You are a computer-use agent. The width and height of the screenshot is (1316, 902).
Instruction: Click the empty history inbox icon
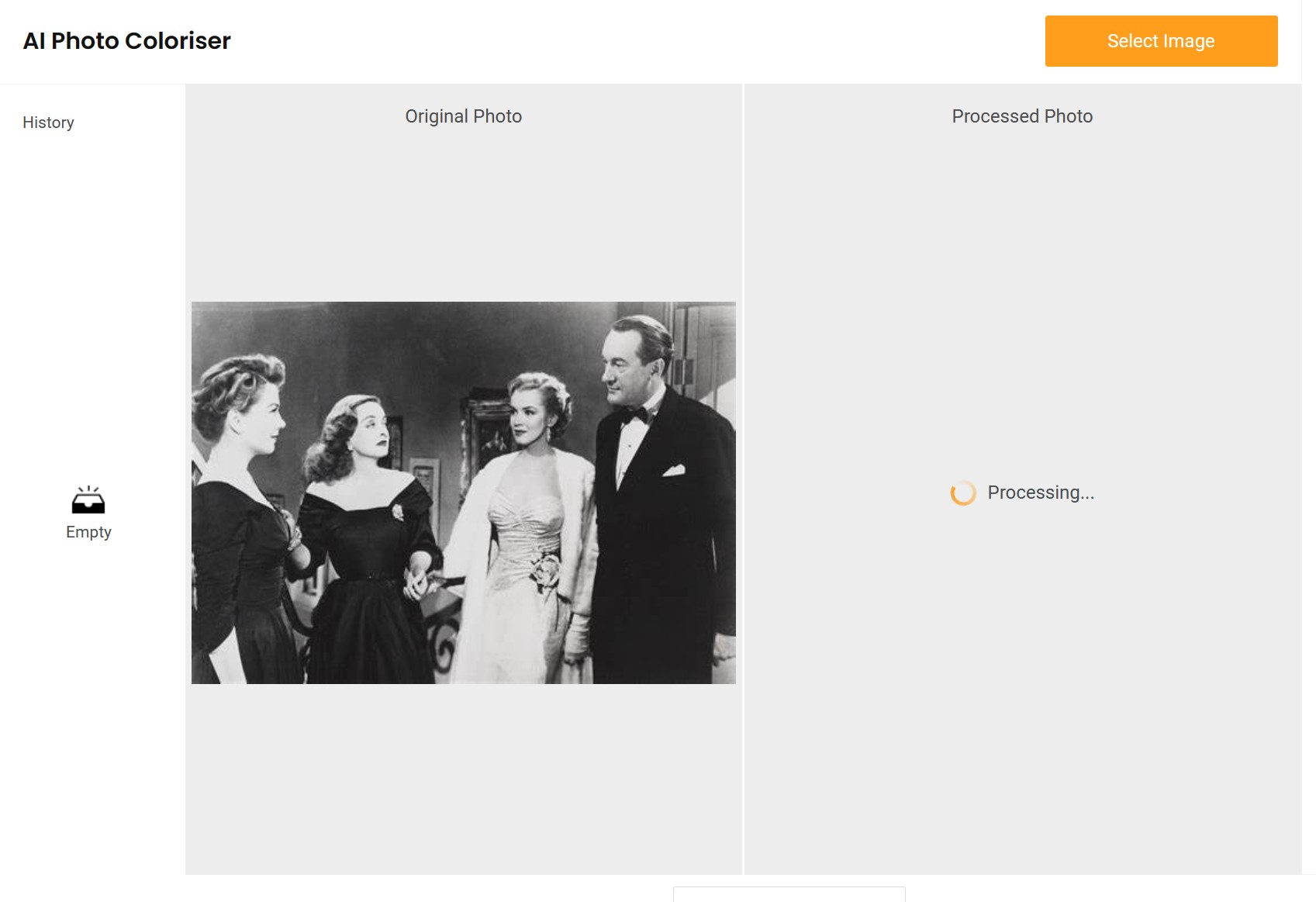88,501
